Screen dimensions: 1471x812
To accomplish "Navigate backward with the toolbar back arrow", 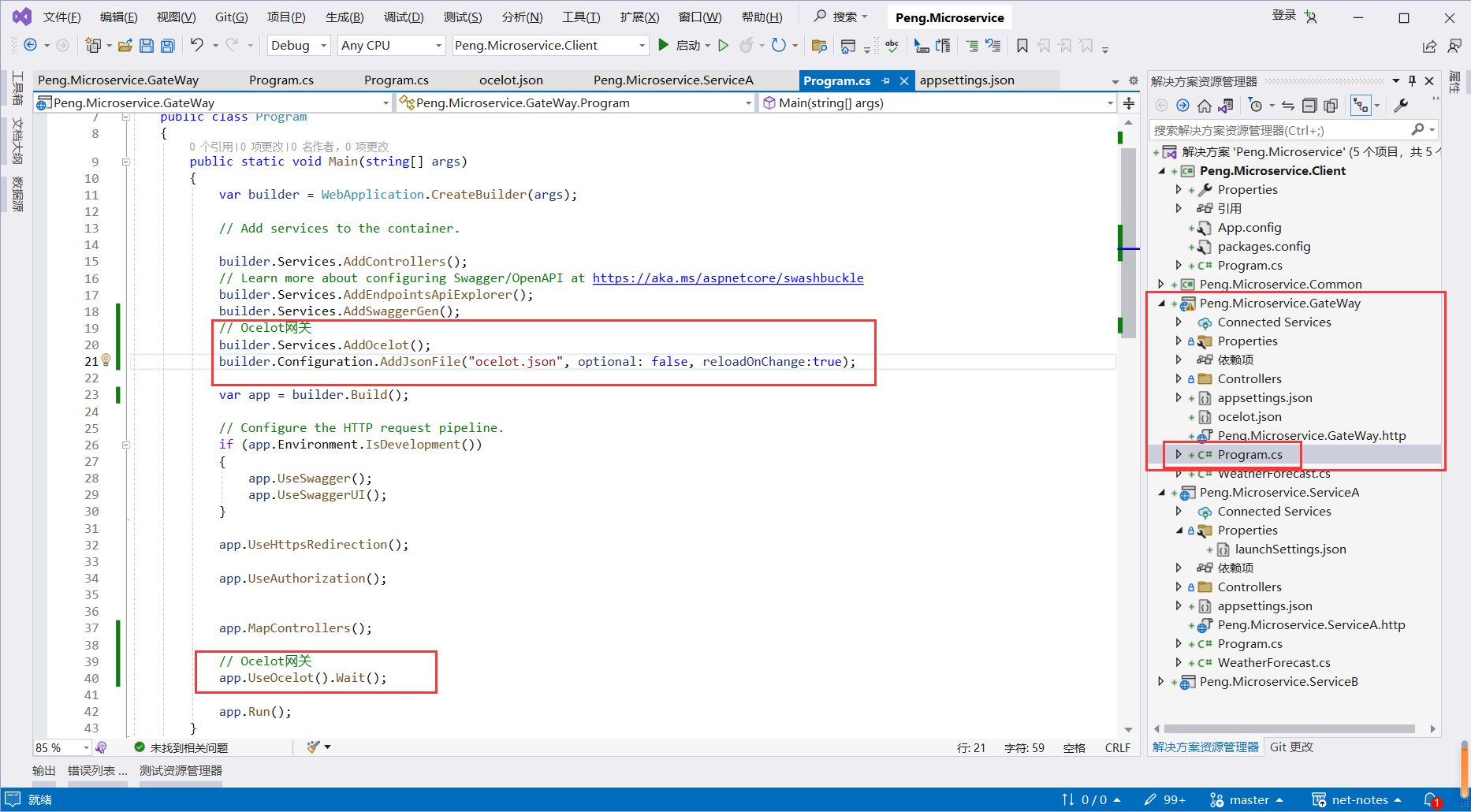I will (x=30, y=45).
